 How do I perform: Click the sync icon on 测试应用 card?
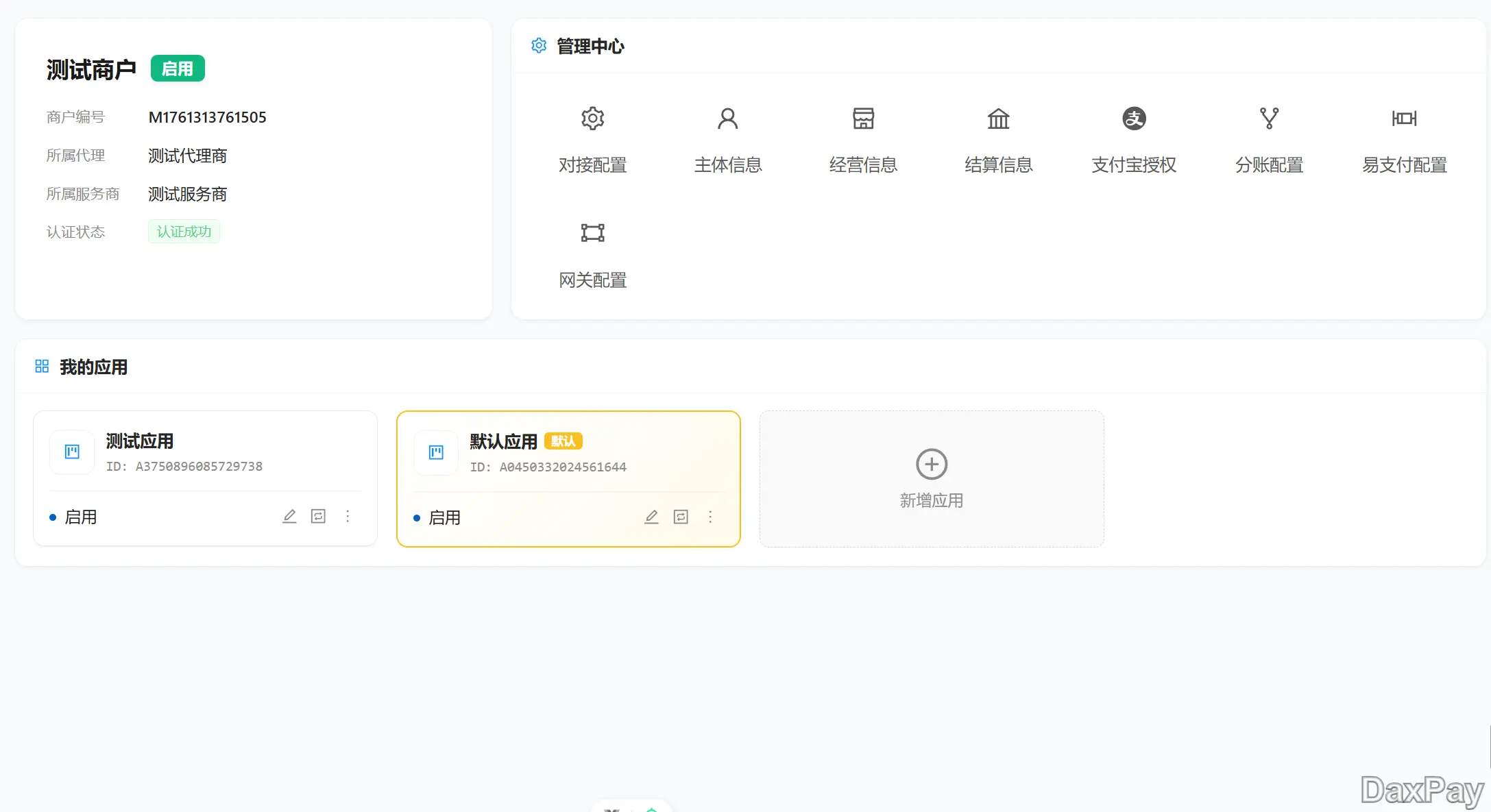click(318, 516)
